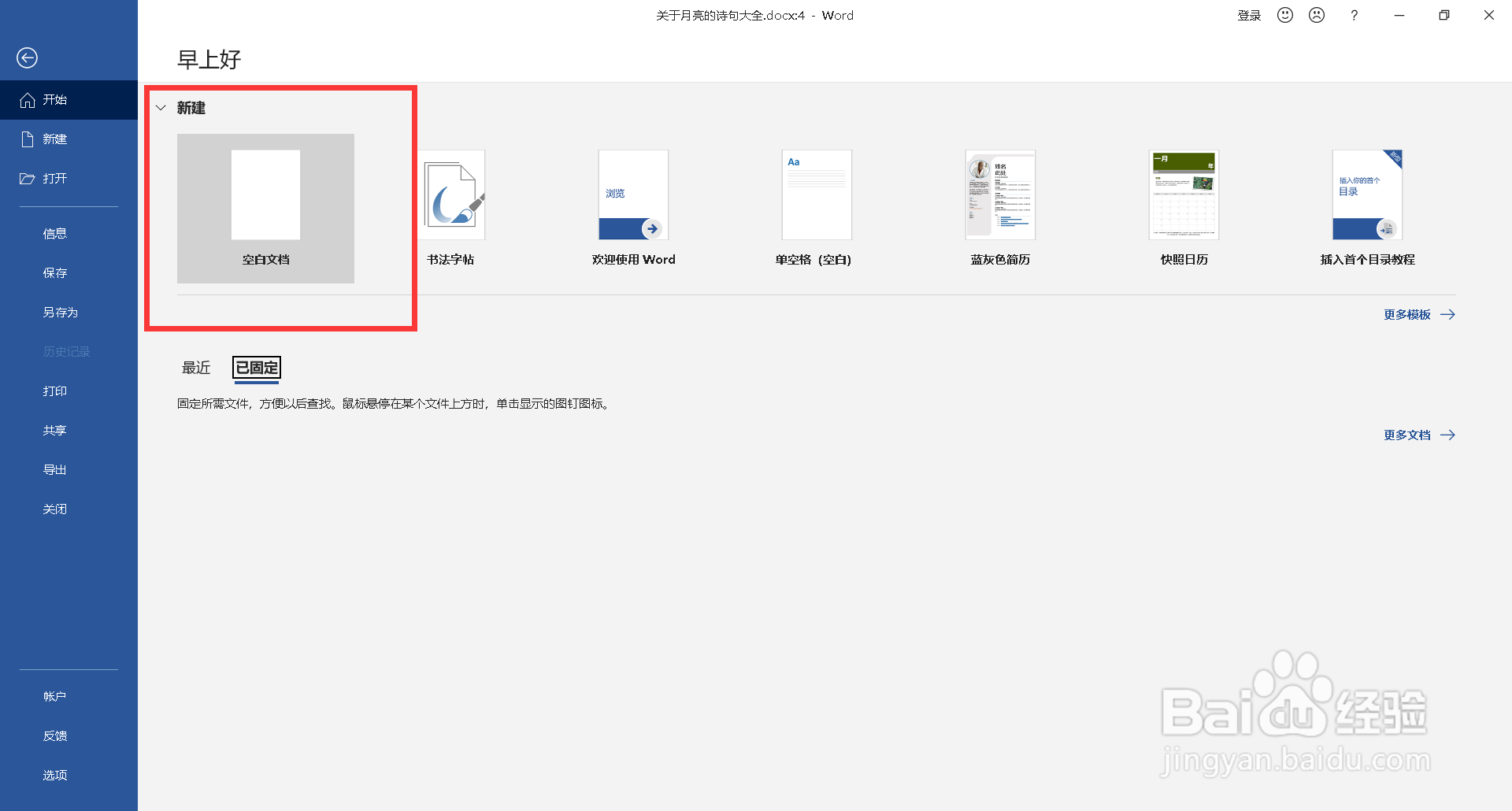Minimize the Word window
This screenshot has width=1512, height=811.
[x=1399, y=15]
